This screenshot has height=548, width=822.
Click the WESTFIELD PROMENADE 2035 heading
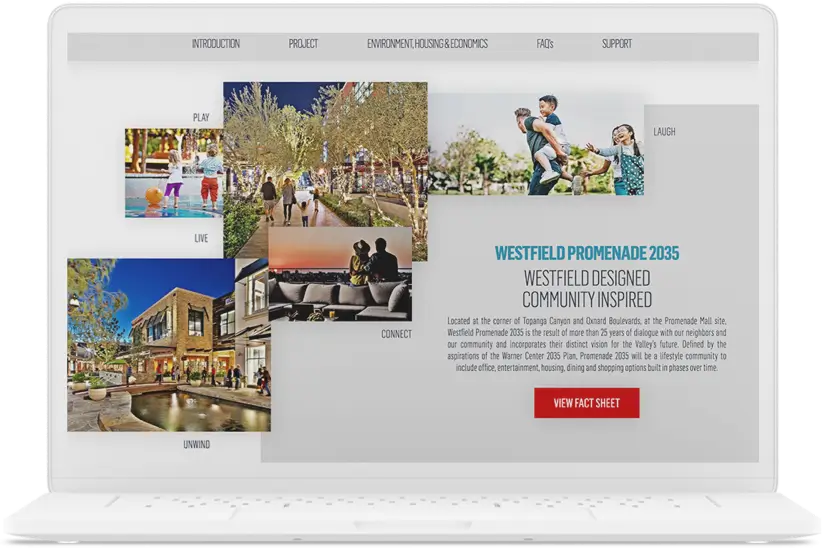[x=587, y=253]
